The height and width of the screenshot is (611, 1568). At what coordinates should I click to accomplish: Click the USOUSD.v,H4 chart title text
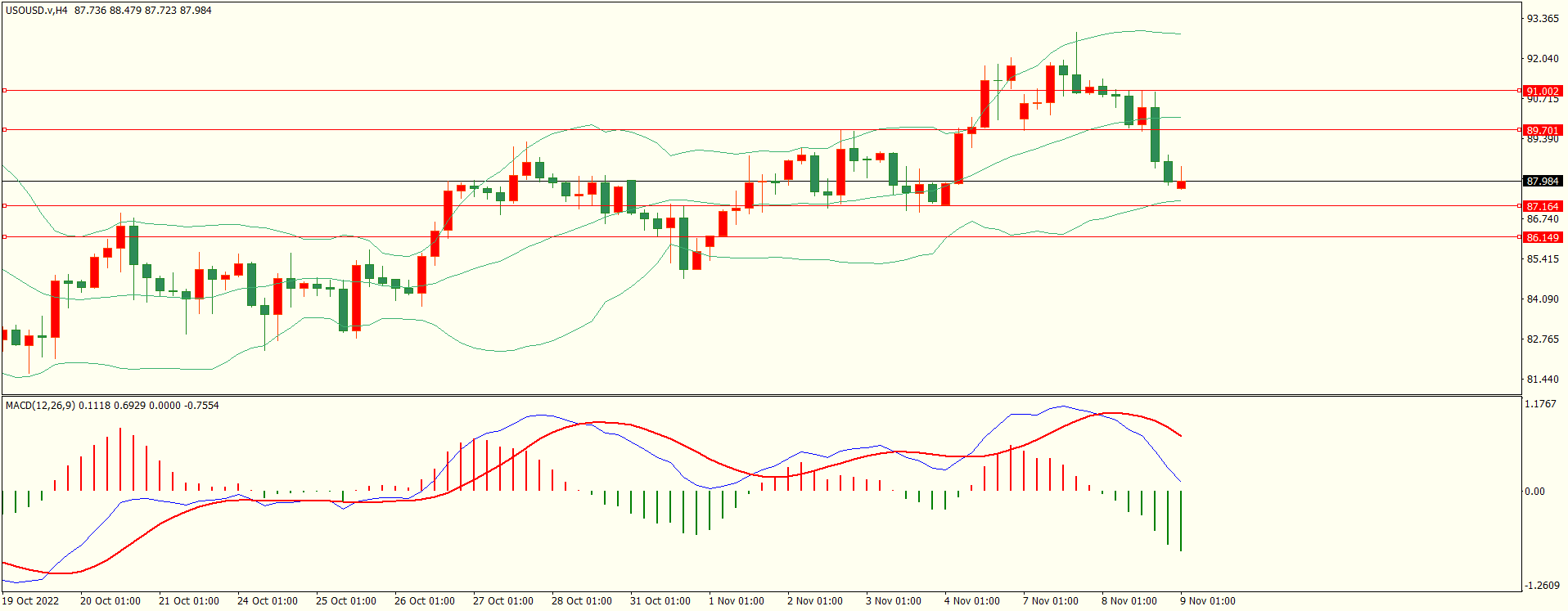tap(37, 11)
